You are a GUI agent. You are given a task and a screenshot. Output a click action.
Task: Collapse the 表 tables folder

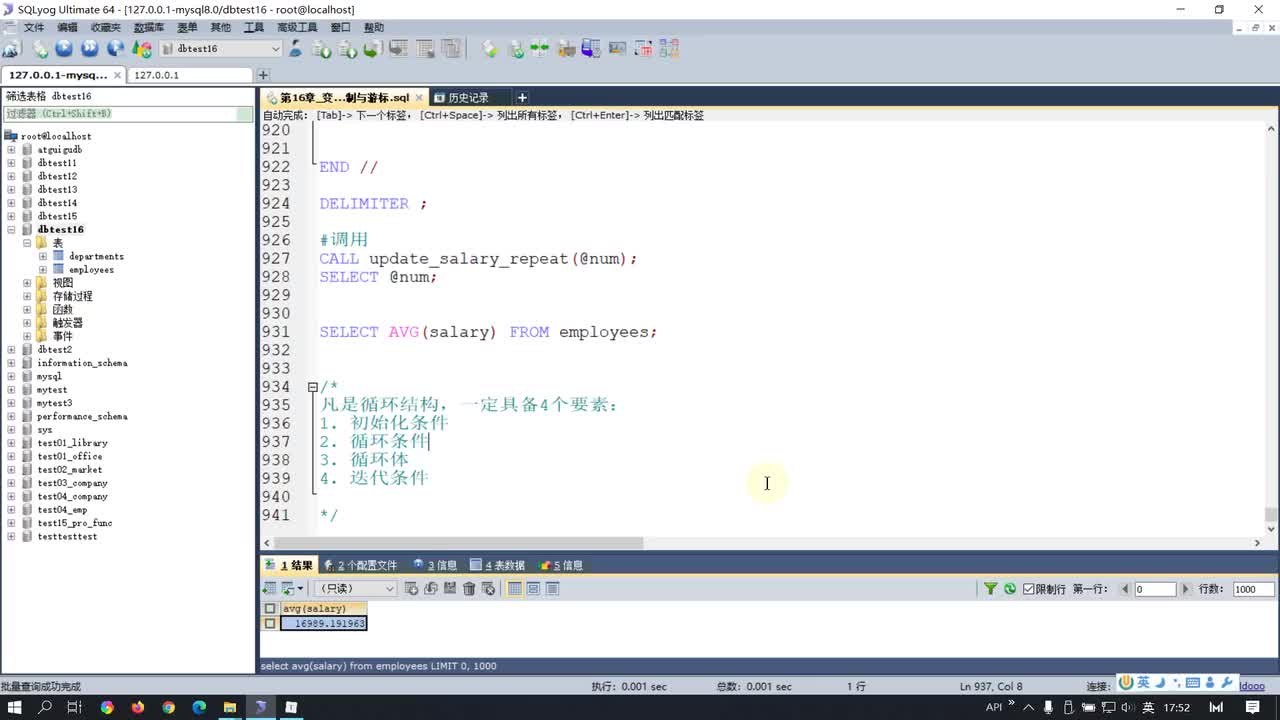pos(27,243)
